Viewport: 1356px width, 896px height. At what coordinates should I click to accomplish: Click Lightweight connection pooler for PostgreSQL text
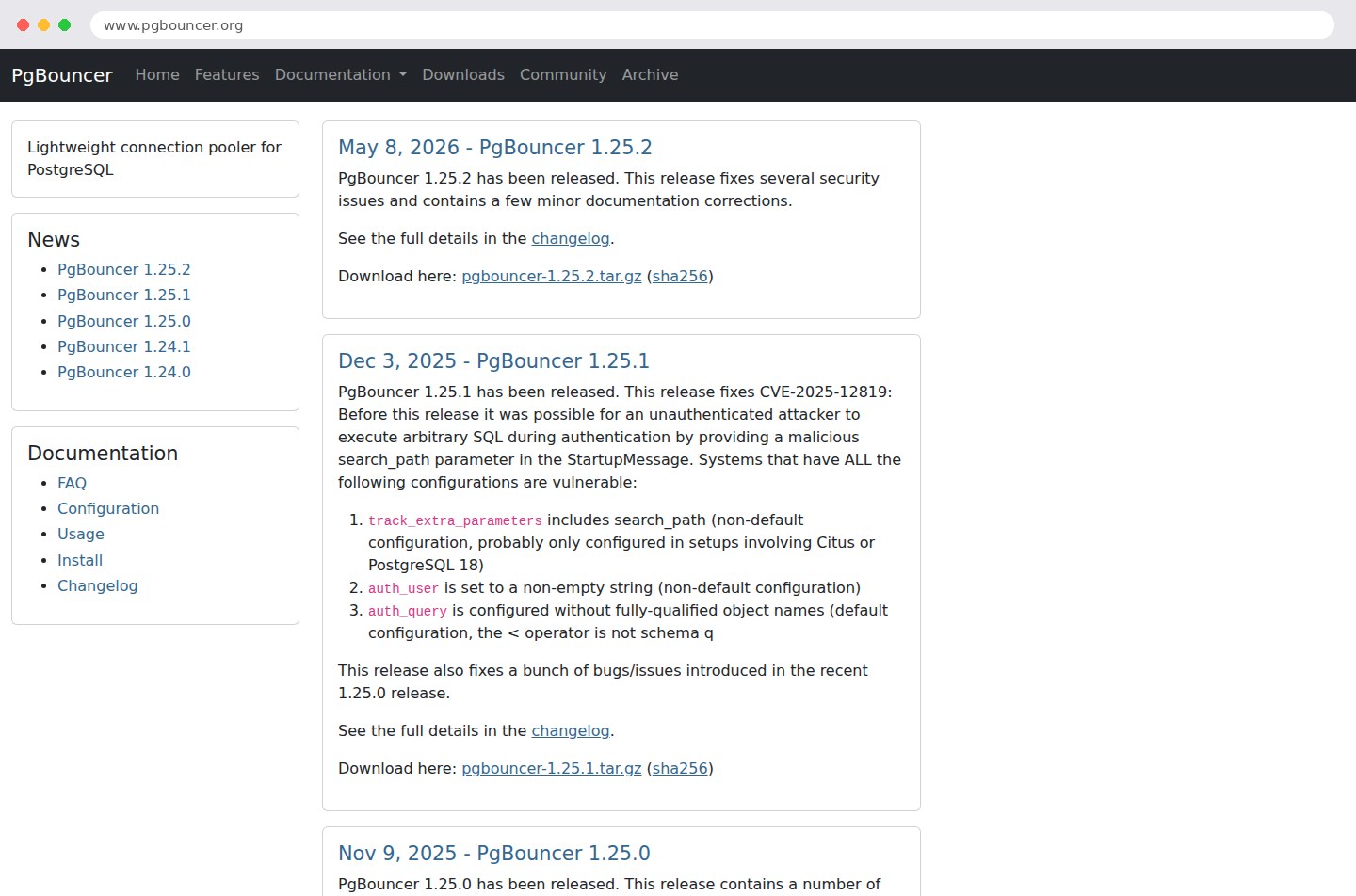click(154, 158)
